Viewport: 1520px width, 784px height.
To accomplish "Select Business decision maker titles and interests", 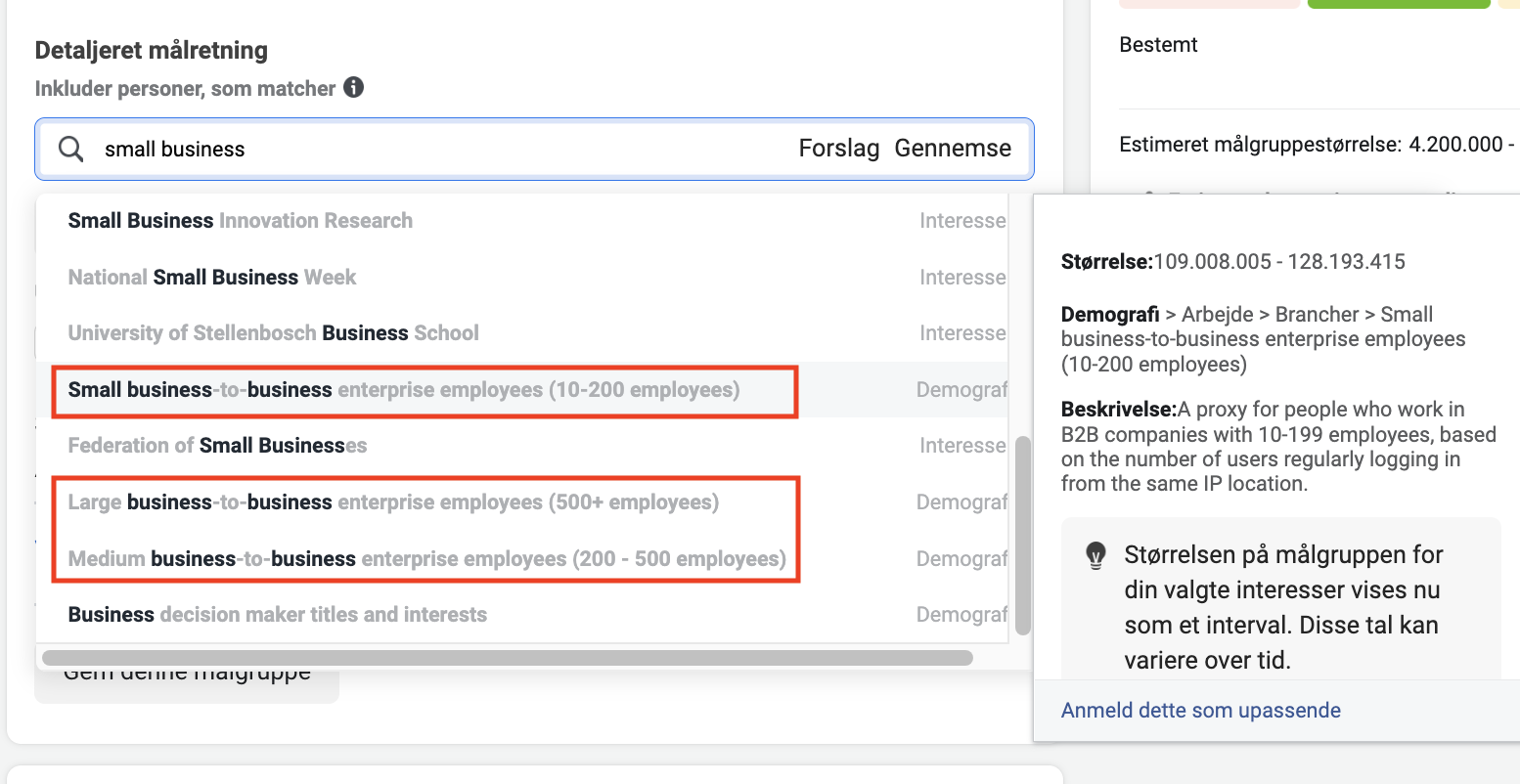I will click(x=278, y=615).
